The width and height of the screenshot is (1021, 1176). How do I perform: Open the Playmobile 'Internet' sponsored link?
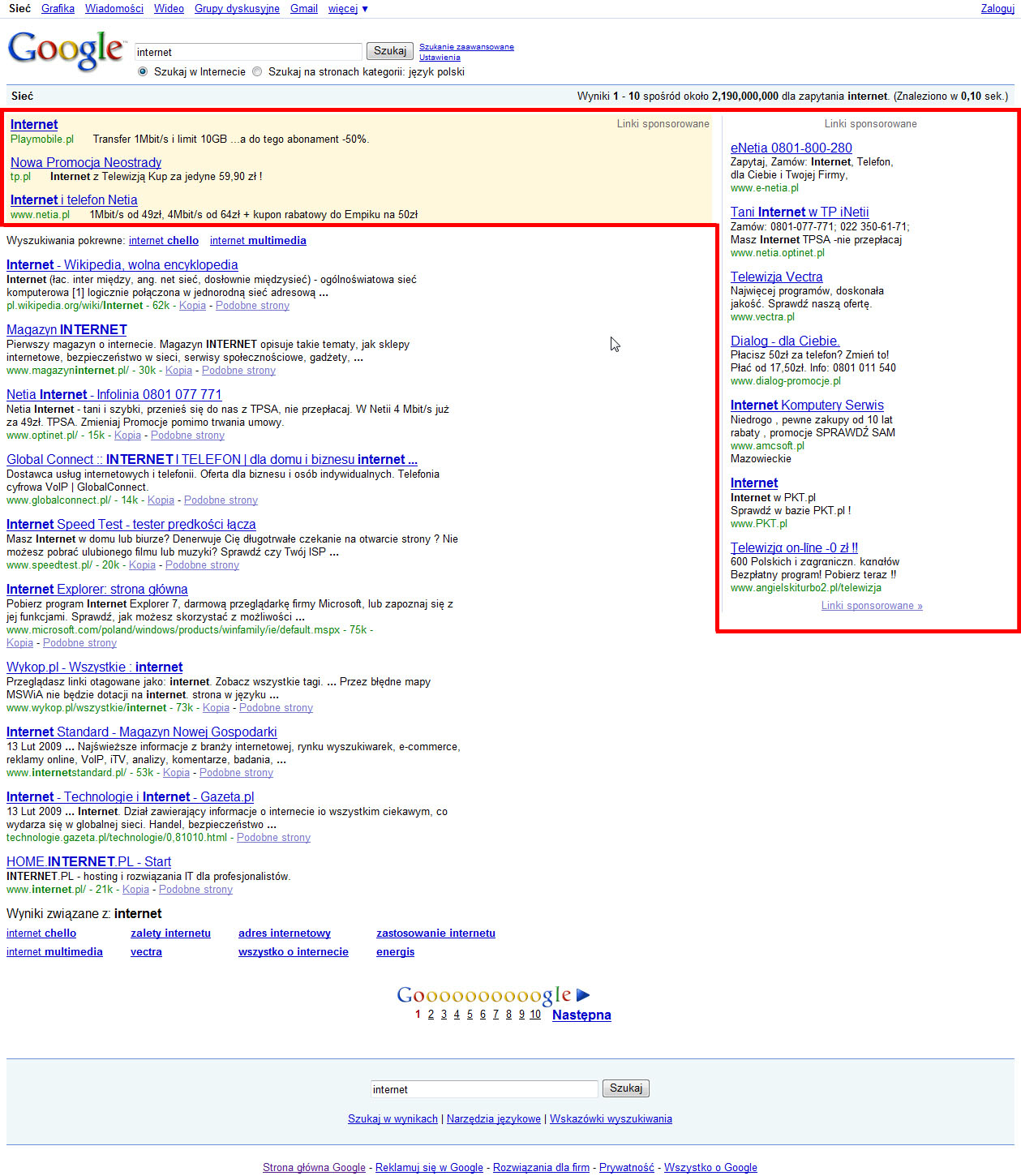pyautogui.click(x=34, y=124)
